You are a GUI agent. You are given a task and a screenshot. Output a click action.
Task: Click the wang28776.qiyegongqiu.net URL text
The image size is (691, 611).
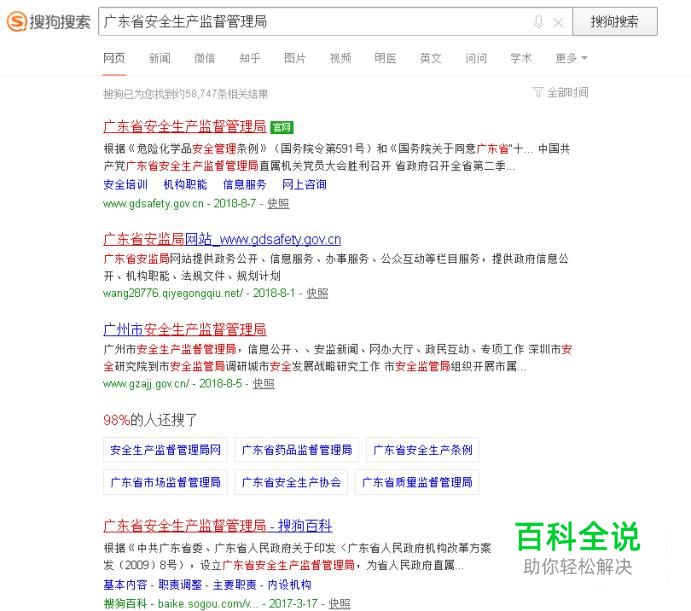[x=173, y=293]
